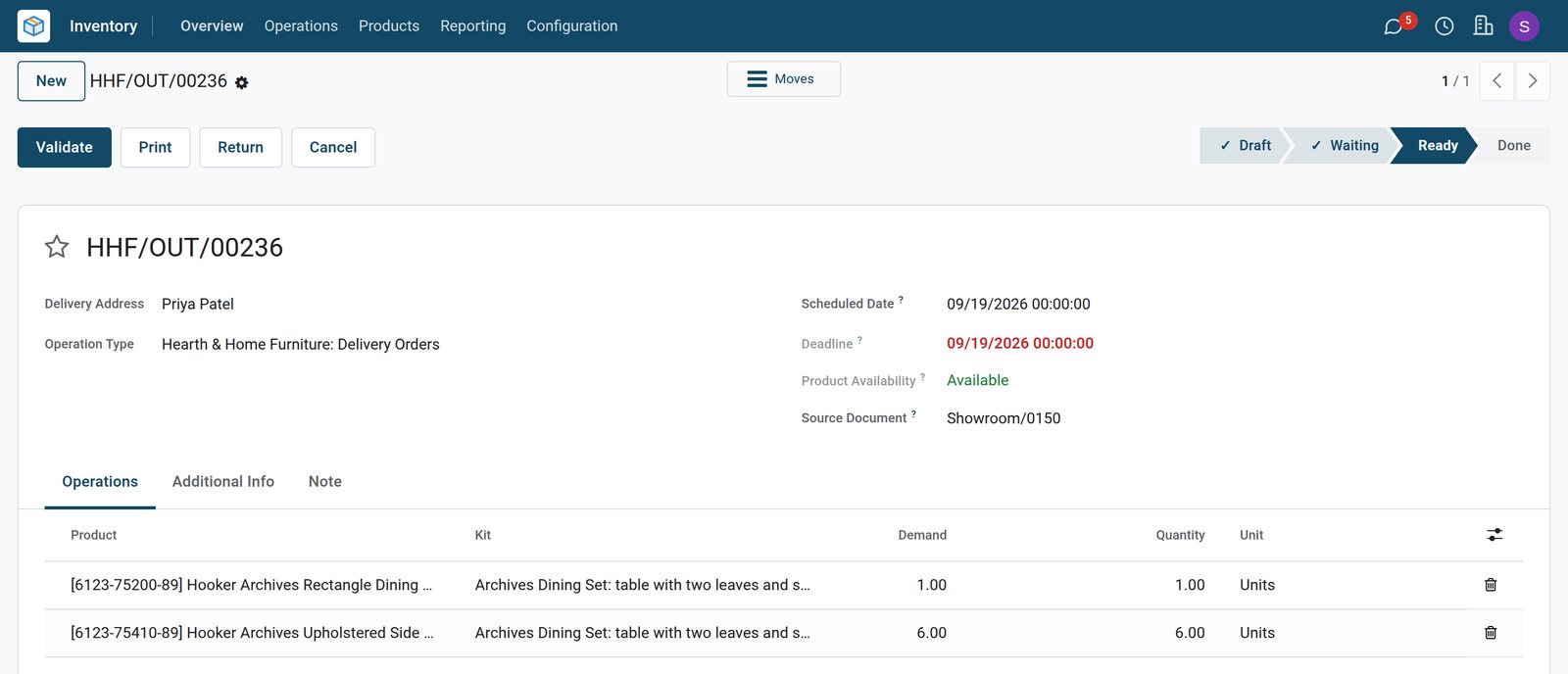Image resolution: width=1568 pixels, height=674 pixels.
Task: Open the activities clock icon
Action: click(1445, 26)
